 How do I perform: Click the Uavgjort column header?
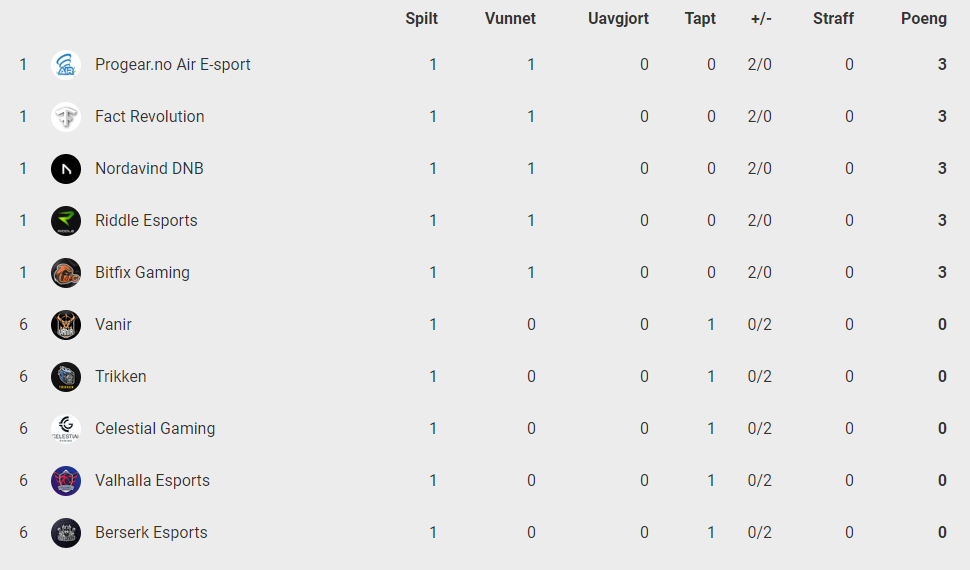click(618, 19)
